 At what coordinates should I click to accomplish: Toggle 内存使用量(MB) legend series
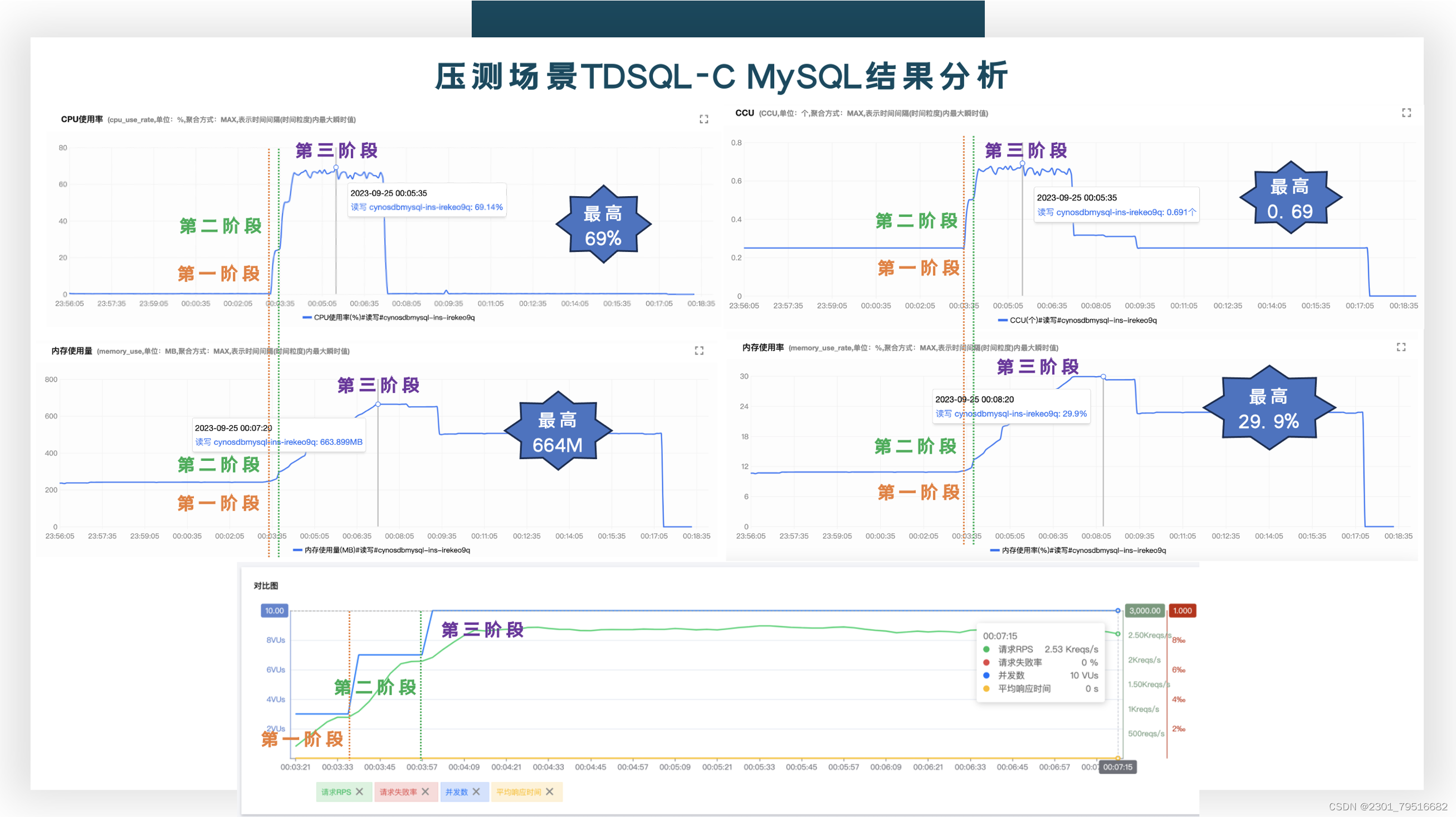pos(382,550)
